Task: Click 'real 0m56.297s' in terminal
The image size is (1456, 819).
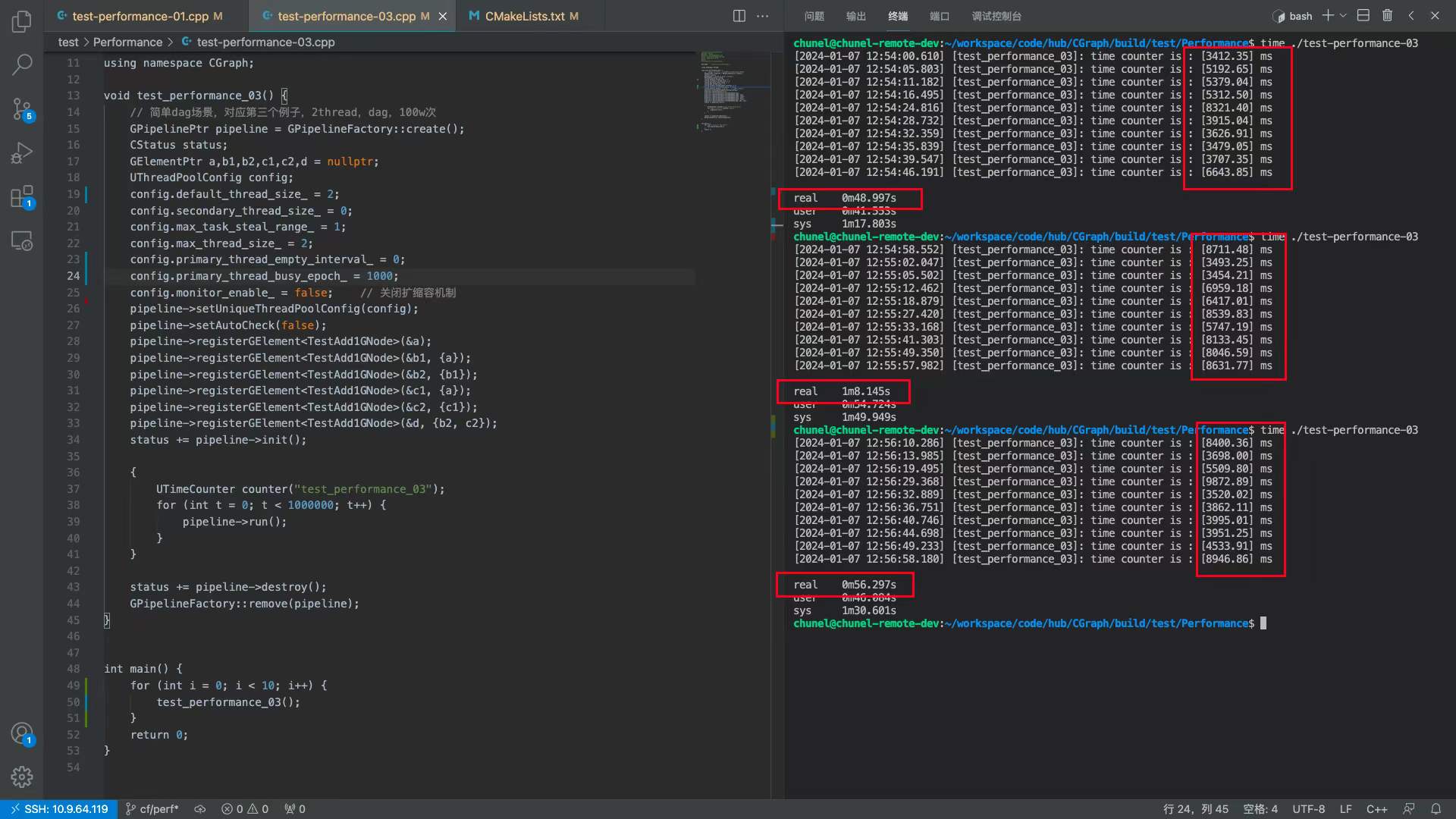Action: [845, 585]
